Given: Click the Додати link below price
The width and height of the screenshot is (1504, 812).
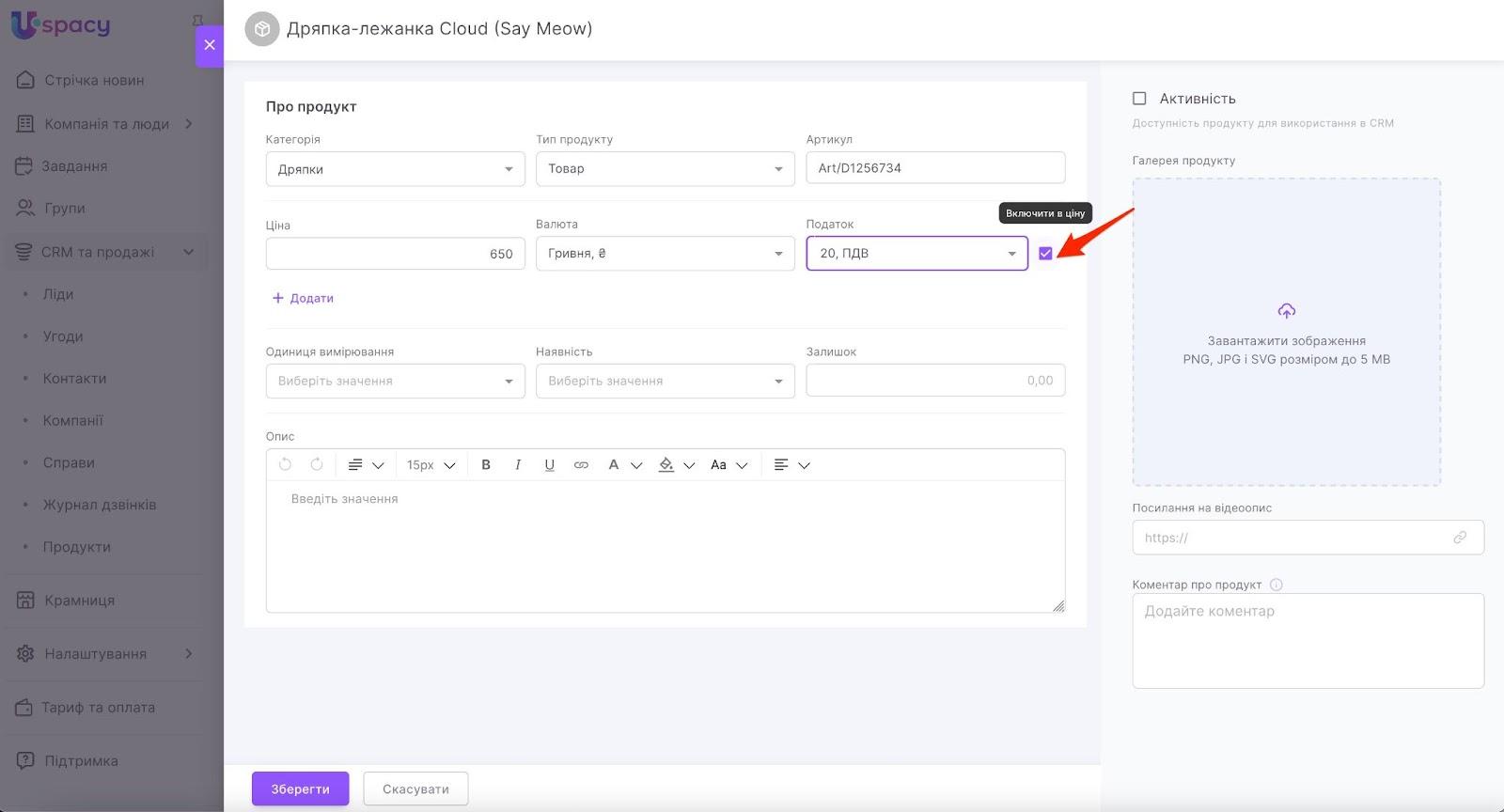Looking at the screenshot, I should pyautogui.click(x=303, y=299).
